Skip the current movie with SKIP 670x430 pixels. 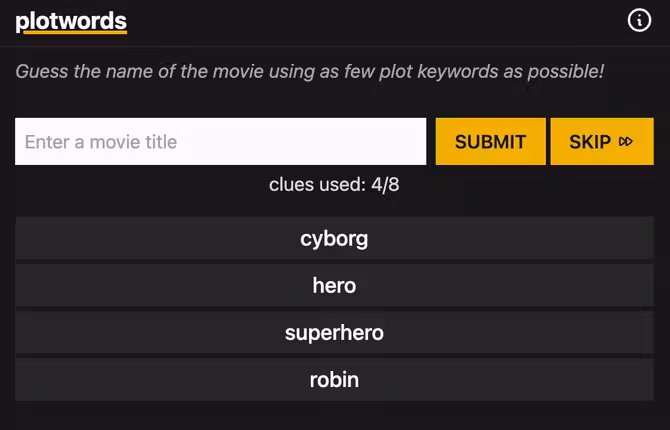point(602,142)
